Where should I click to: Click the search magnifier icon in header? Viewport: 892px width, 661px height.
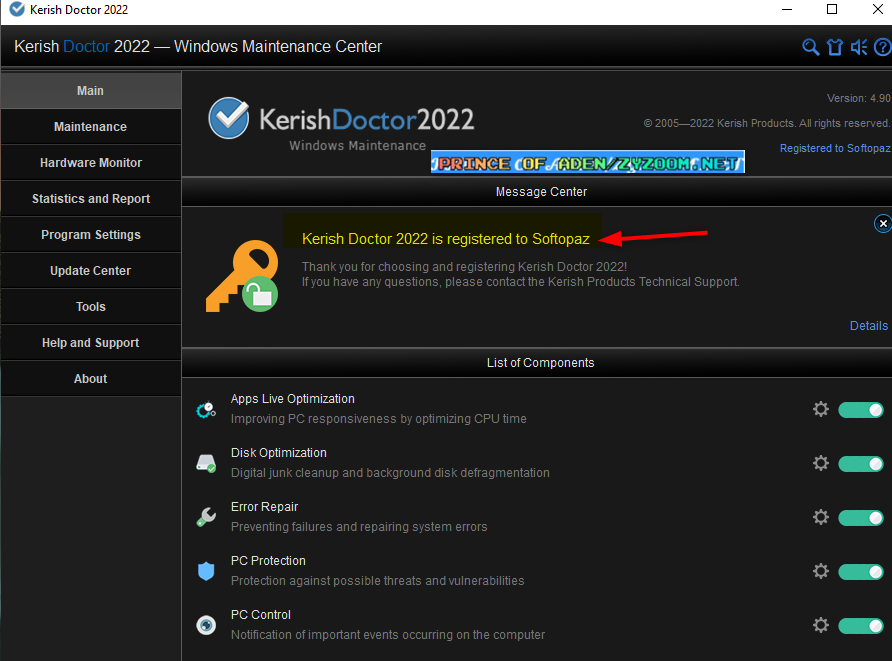coord(810,47)
